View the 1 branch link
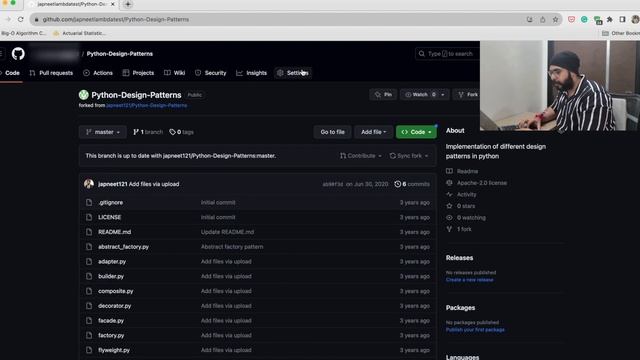Screen dimensions: 640x360 148,132
